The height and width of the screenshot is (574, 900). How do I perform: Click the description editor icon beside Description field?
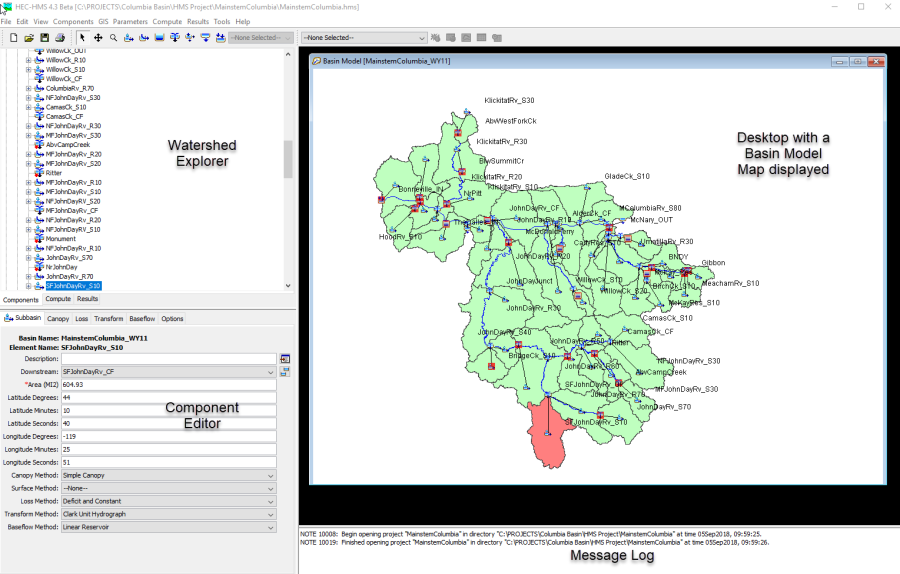click(x=285, y=358)
